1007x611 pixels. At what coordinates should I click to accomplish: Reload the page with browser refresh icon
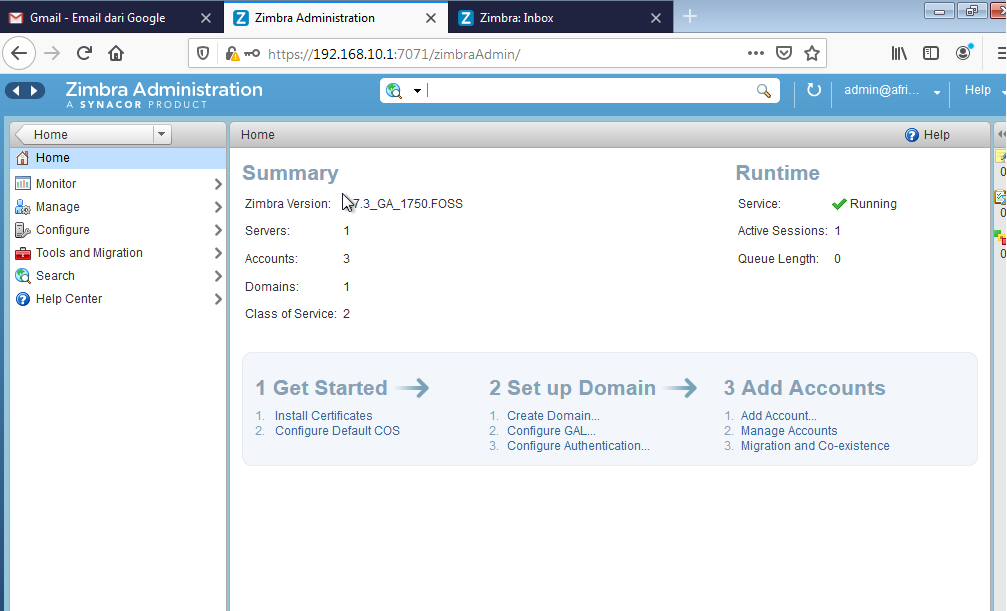click(x=84, y=53)
